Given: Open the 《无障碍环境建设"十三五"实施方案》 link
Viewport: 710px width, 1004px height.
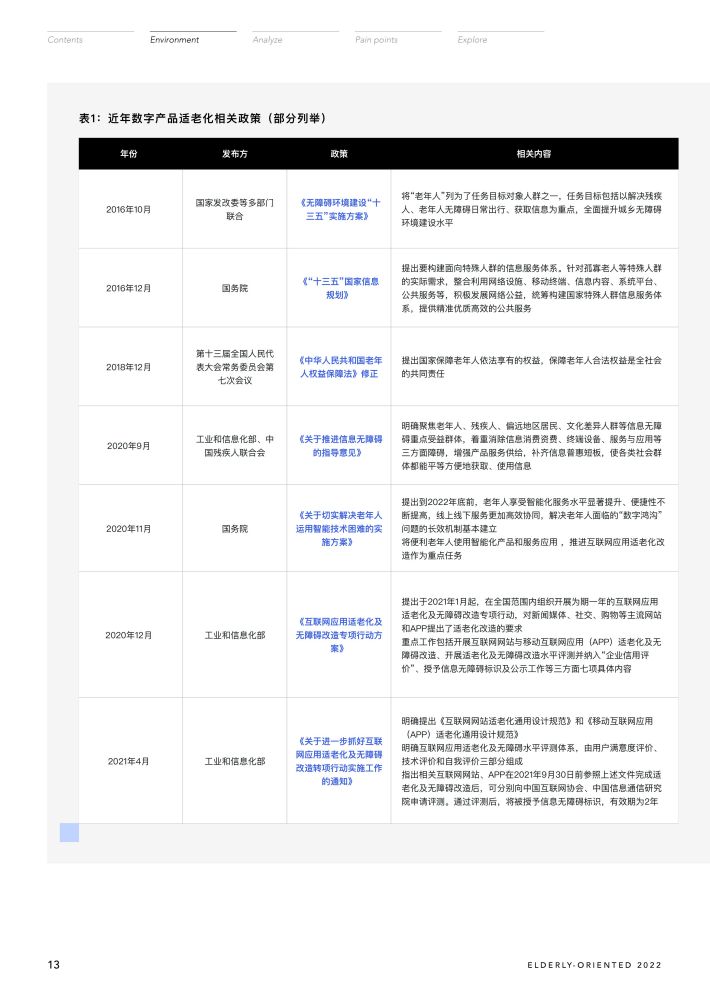Looking at the screenshot, I should [x=339, y=209].
